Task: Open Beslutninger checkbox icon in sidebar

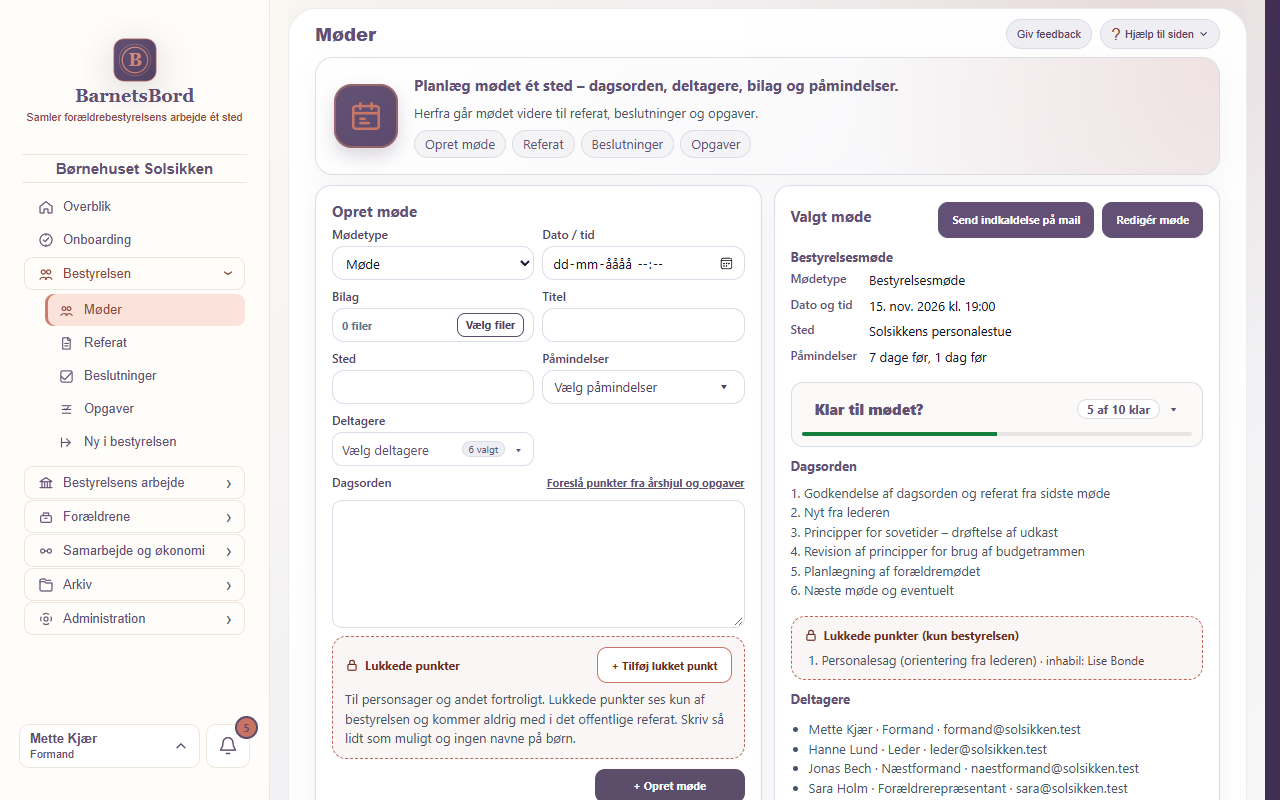Action: click(67, 376)
